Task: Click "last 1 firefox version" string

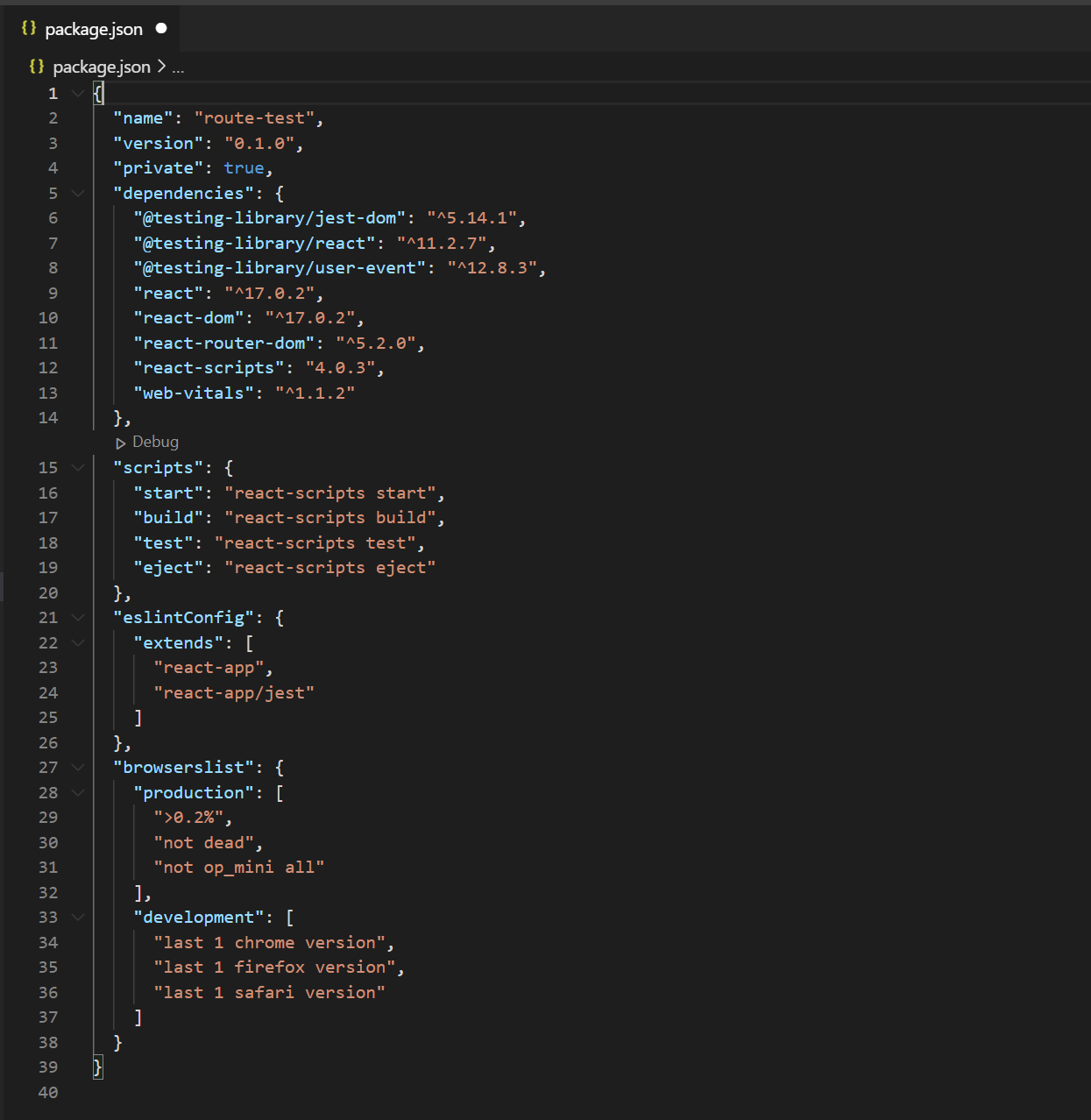Action: click(x=274, y=968)
